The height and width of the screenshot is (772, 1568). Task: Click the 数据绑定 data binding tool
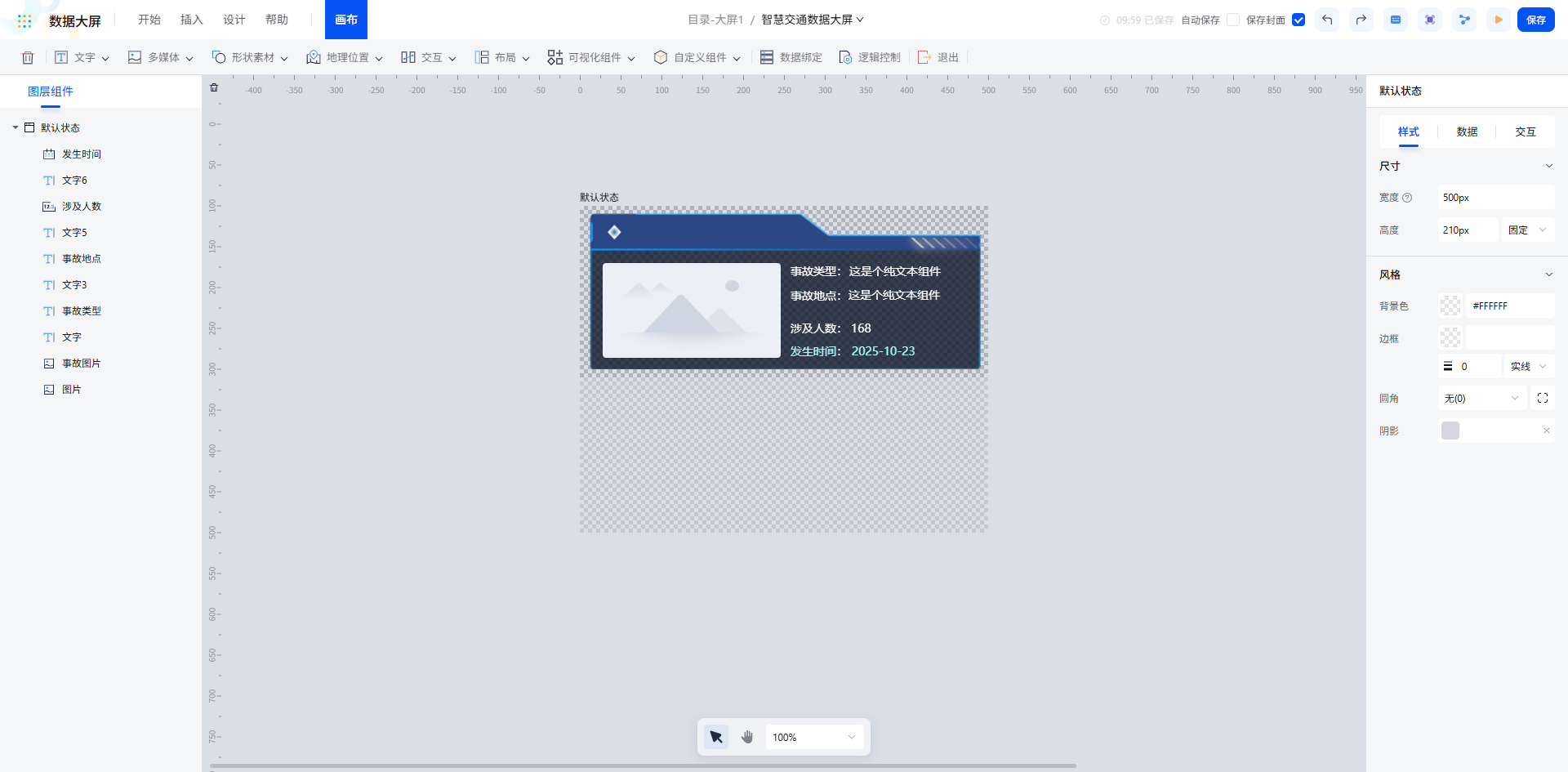(x=791, y=57)
